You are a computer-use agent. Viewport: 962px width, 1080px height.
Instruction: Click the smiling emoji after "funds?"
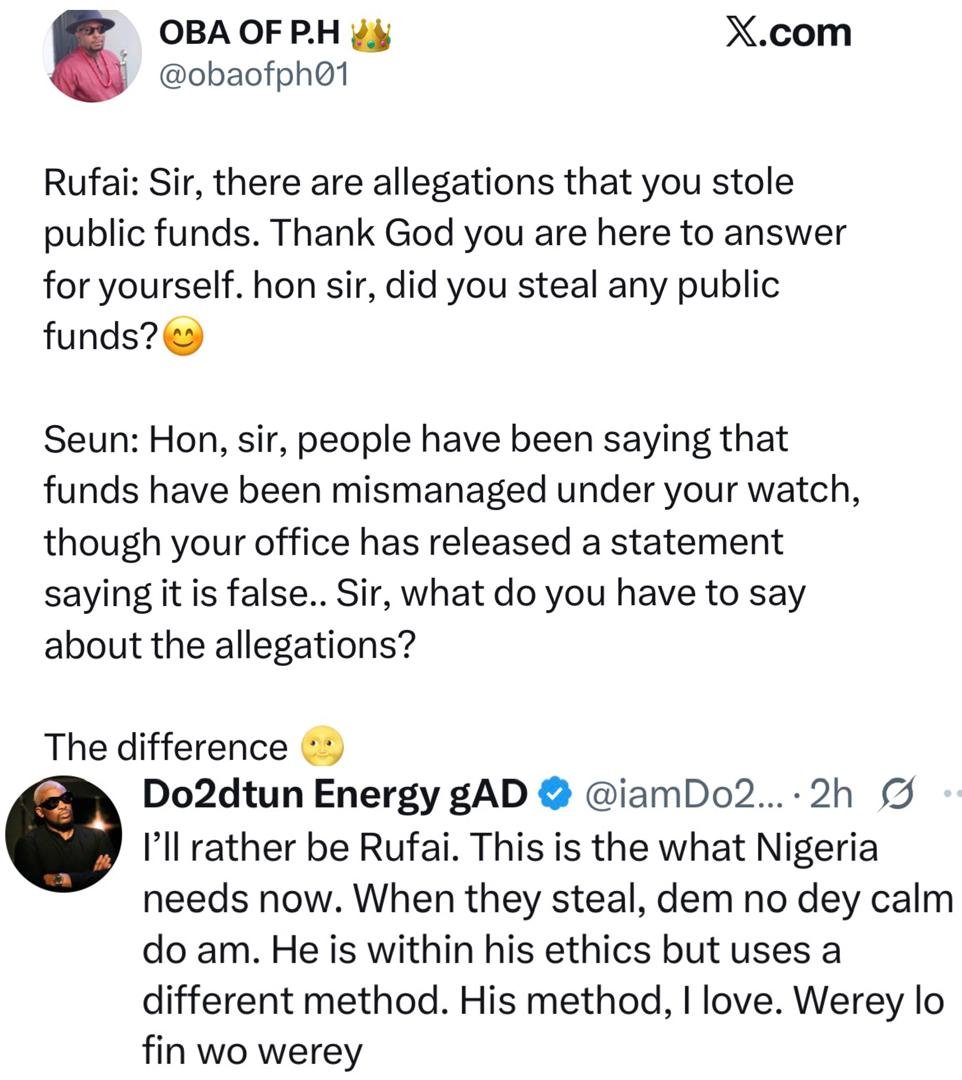[x=182, y=338]
